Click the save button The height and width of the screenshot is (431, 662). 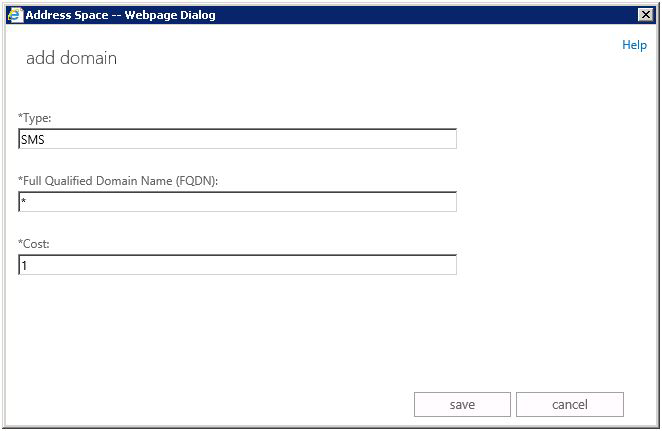462,405
